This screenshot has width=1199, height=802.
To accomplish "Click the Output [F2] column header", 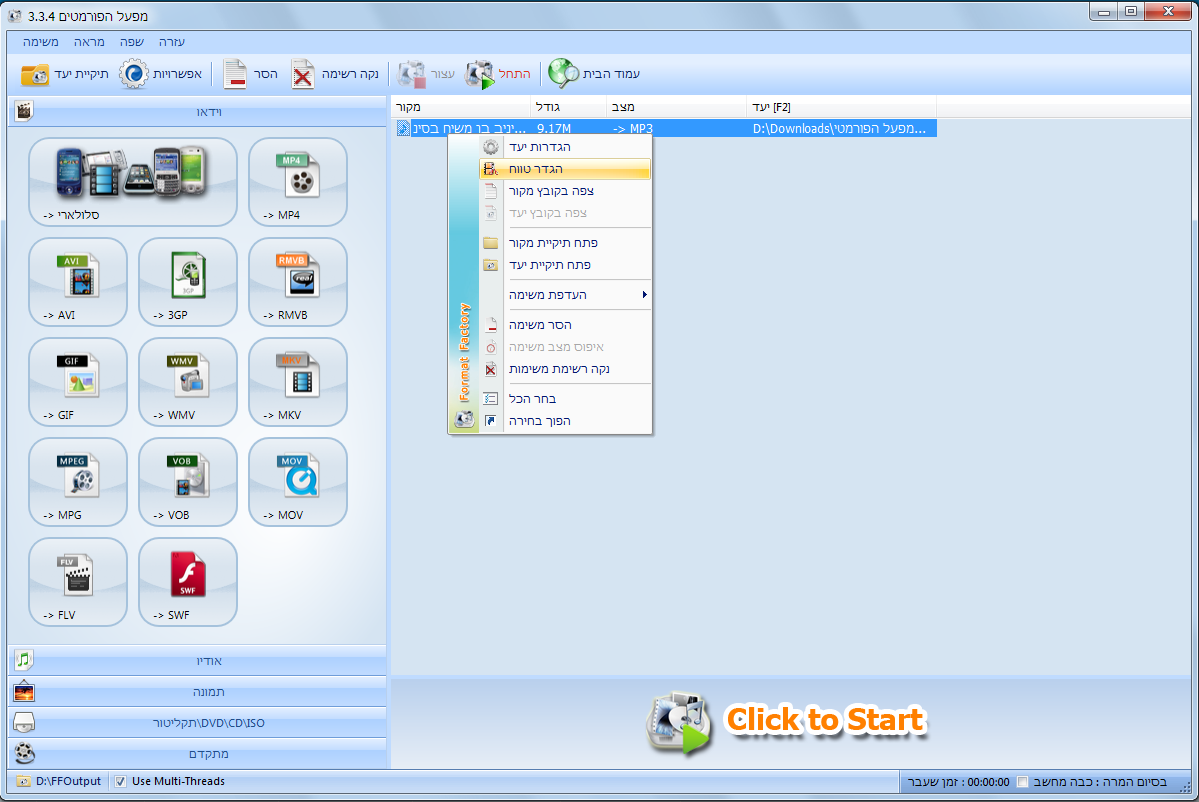I will point(841,107).
